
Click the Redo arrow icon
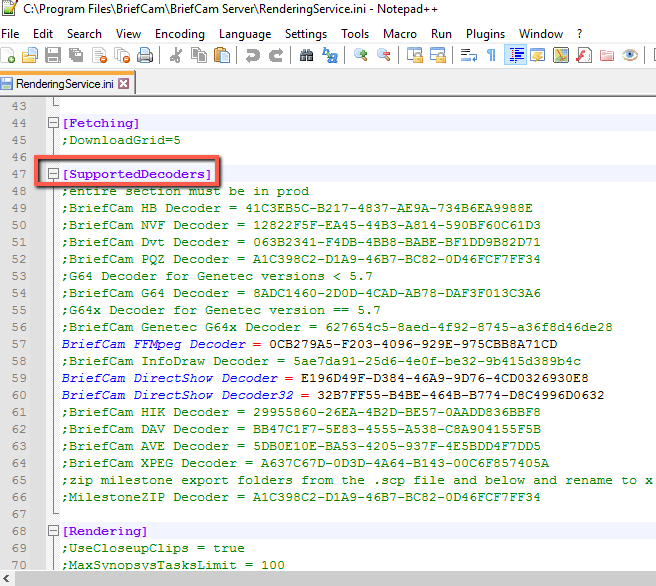pyautogui.click(x=276, y=55)
